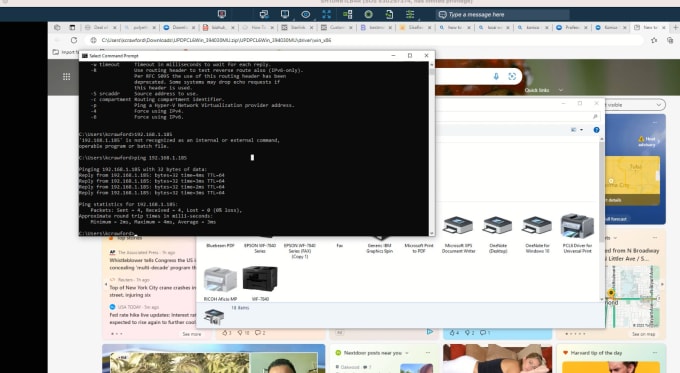Toggle the eye view icon in session toolbar
Image resolution: width=680 pixels, height=373 pixels.
point(306,14)
